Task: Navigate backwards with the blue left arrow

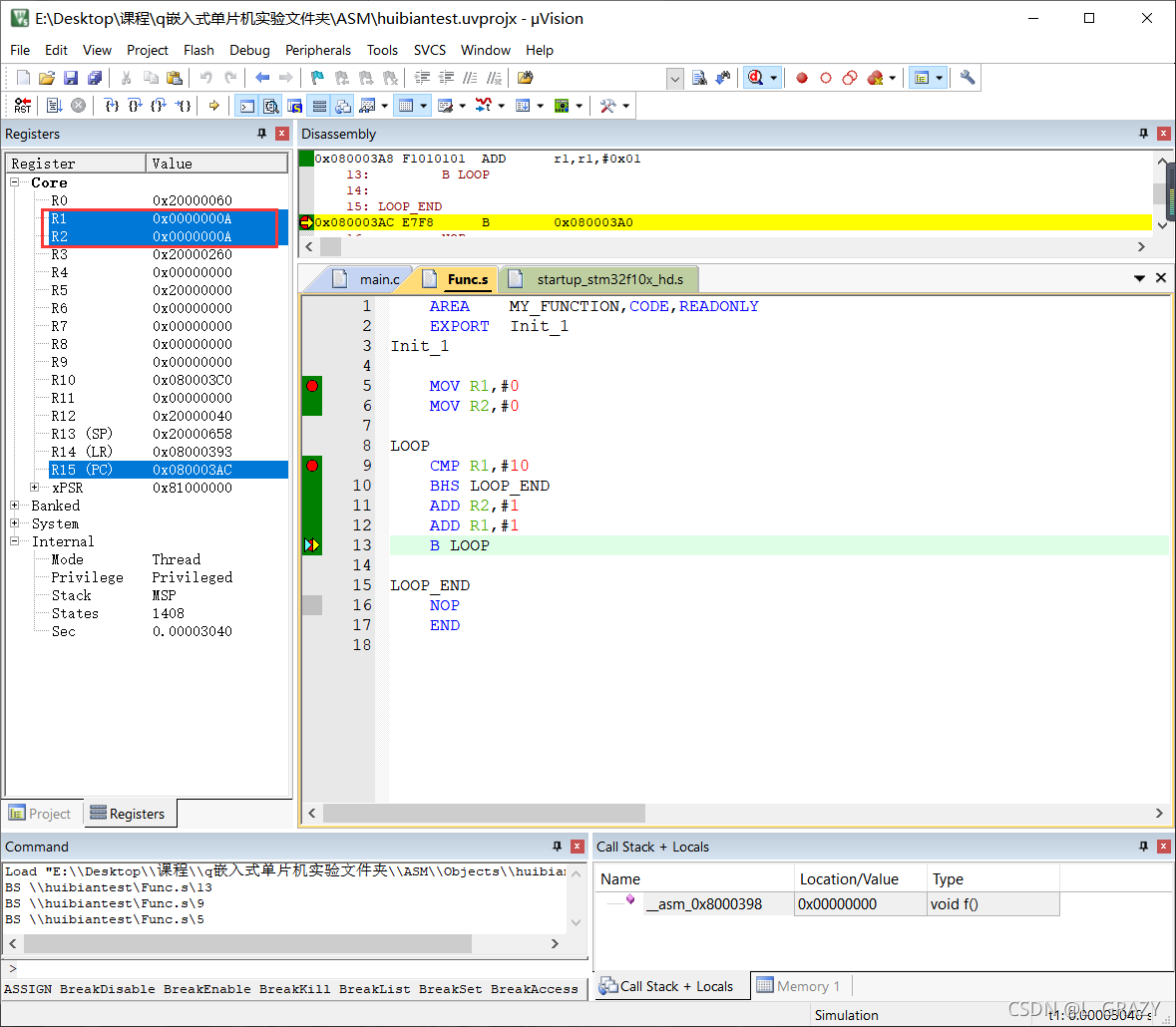Action: (261, 77)
